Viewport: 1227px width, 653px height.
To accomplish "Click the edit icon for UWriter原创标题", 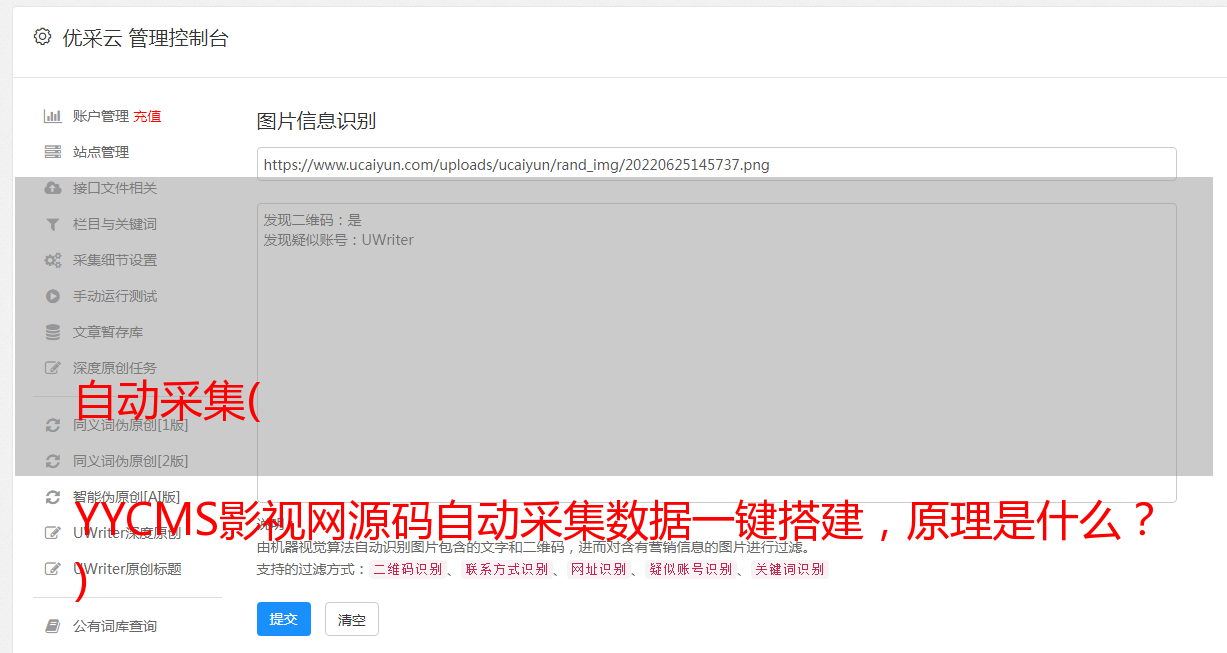I will [52, 569].
